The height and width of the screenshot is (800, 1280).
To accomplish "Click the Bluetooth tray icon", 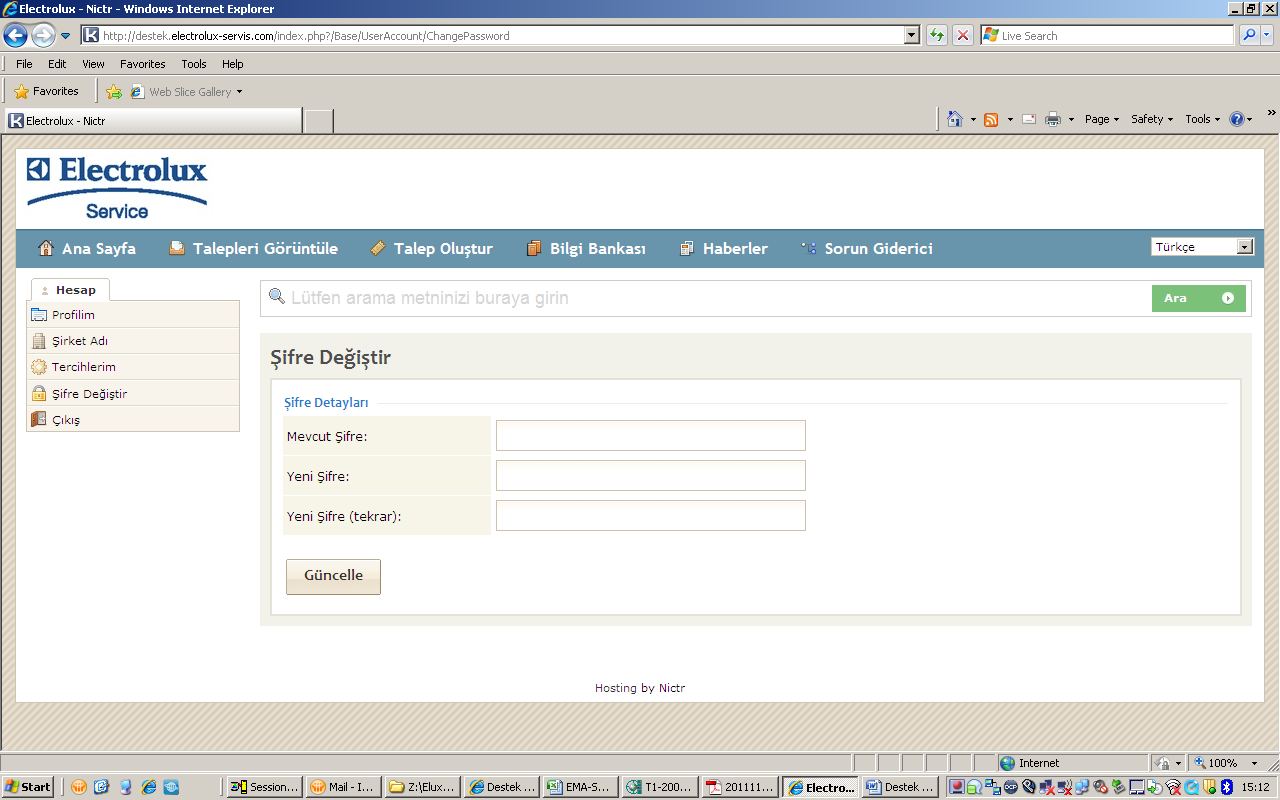I will pos(1227,787).
